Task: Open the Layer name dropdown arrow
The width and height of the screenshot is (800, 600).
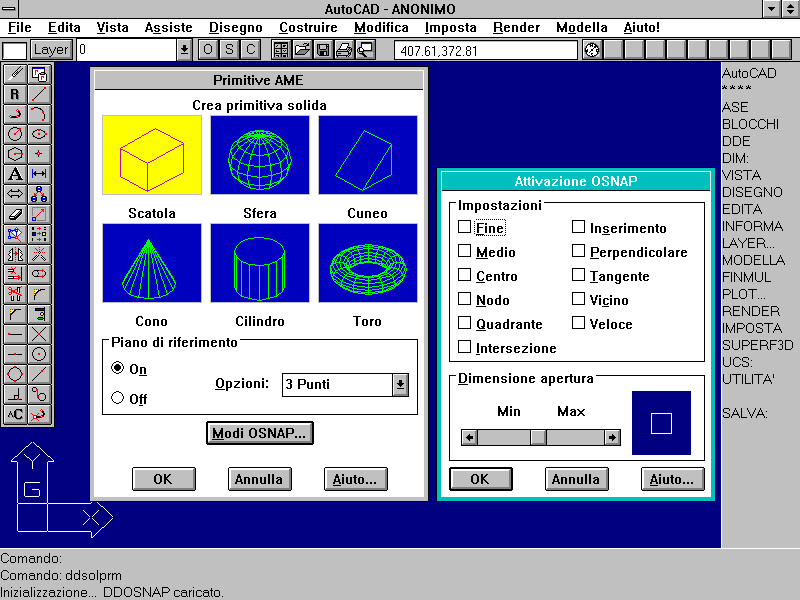Action: (x=184, y=49)
